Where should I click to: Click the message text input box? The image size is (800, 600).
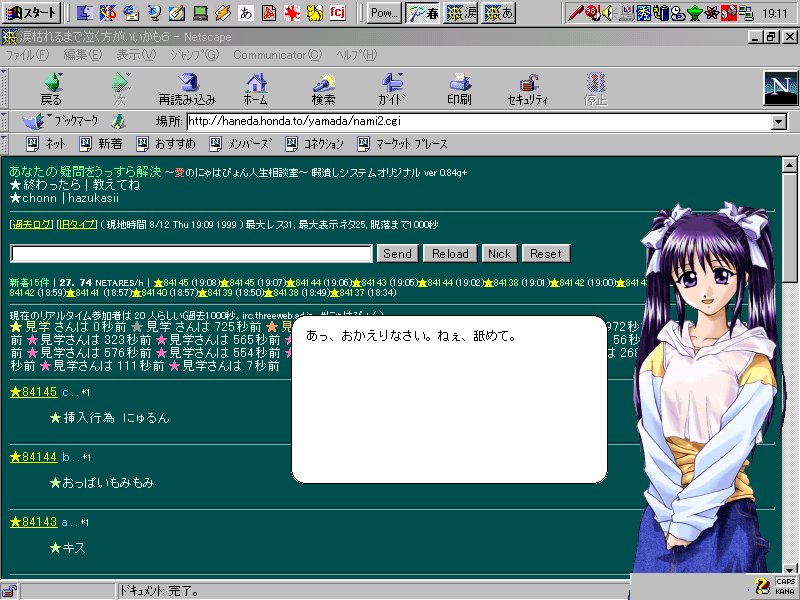(191, 254)
